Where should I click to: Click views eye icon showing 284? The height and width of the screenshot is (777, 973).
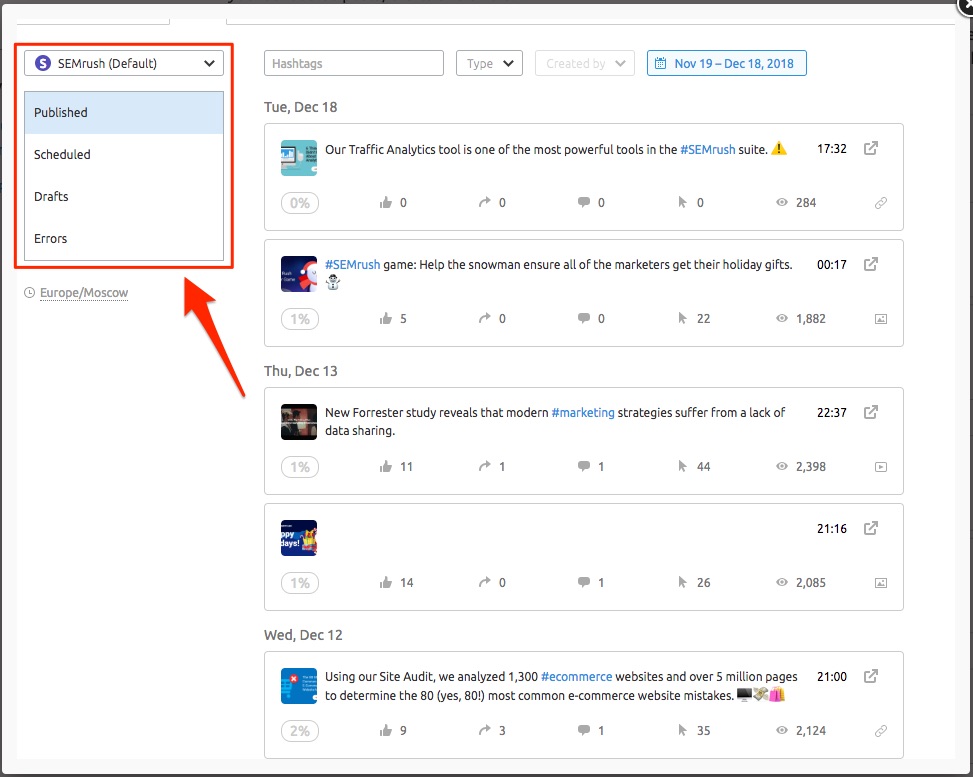click(782, 202)
